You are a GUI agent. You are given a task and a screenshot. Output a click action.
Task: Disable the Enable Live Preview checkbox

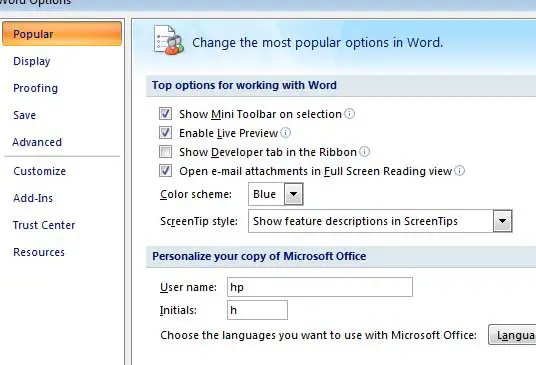pos(165,132)
